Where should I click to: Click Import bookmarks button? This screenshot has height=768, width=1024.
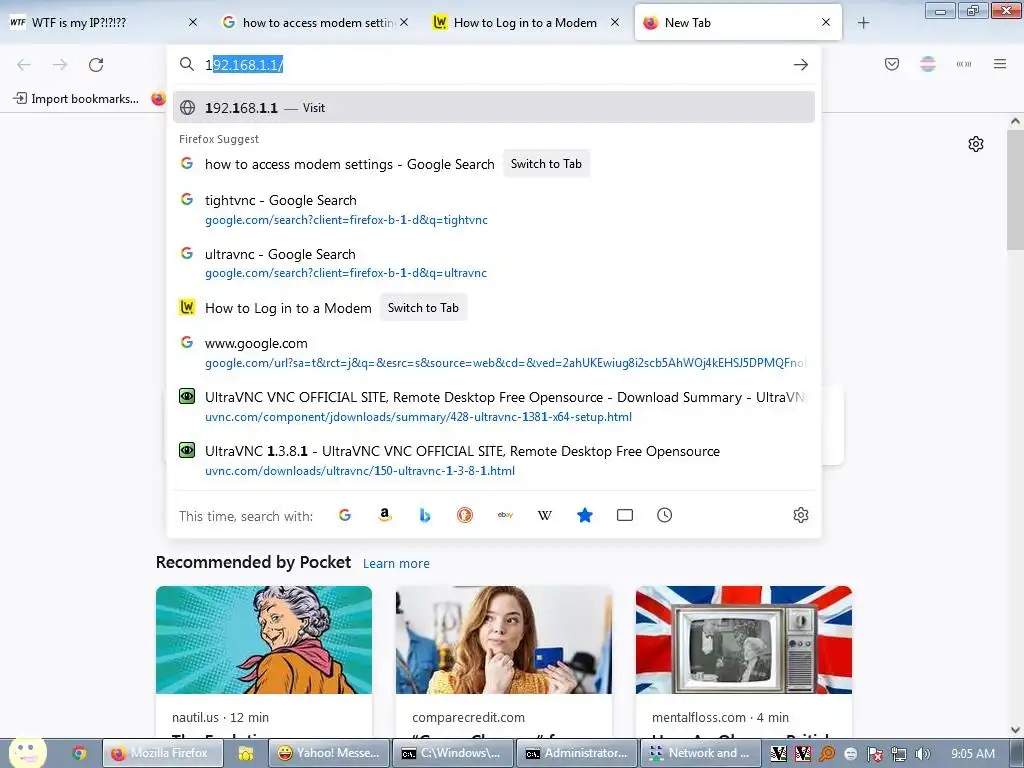[76, 99]
